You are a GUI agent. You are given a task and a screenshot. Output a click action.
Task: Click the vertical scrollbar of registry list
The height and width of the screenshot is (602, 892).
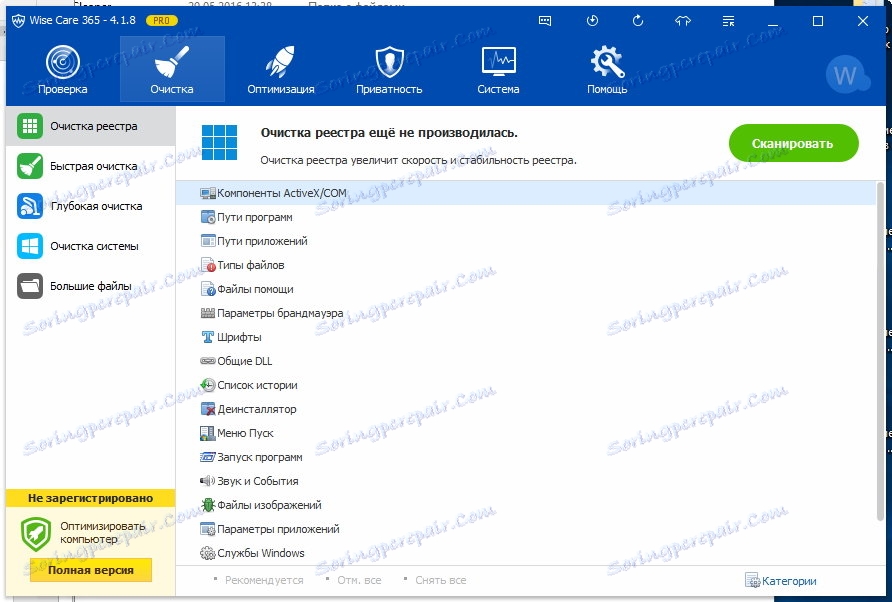coord(881,351)
